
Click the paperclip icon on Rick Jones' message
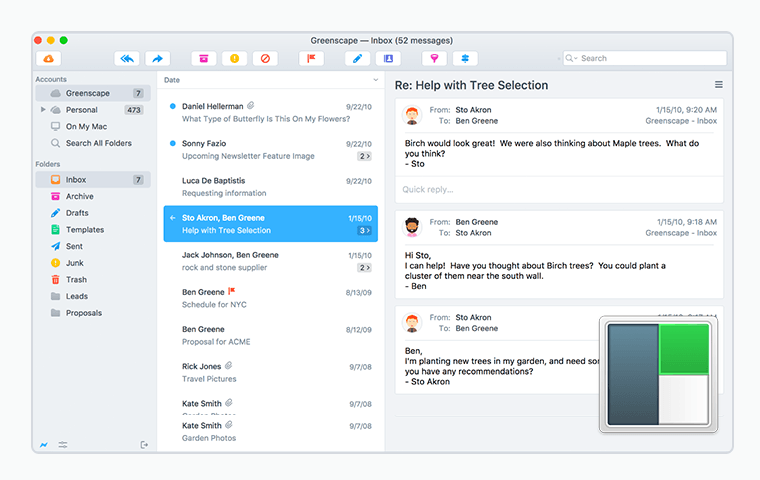[228, 365]
